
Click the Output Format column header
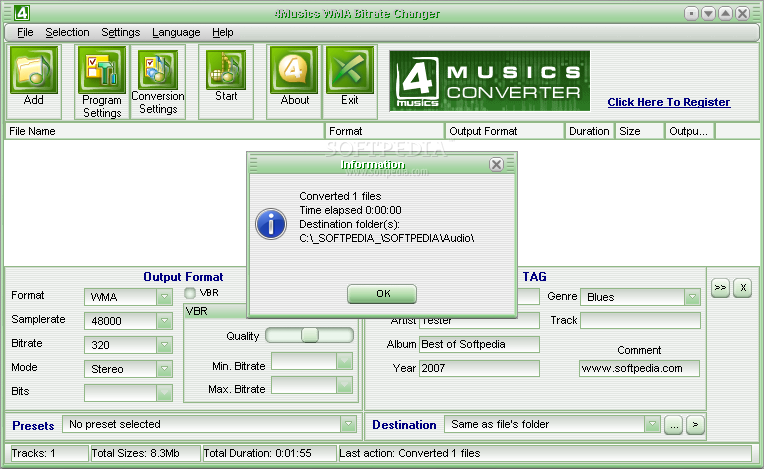(505, 131)
